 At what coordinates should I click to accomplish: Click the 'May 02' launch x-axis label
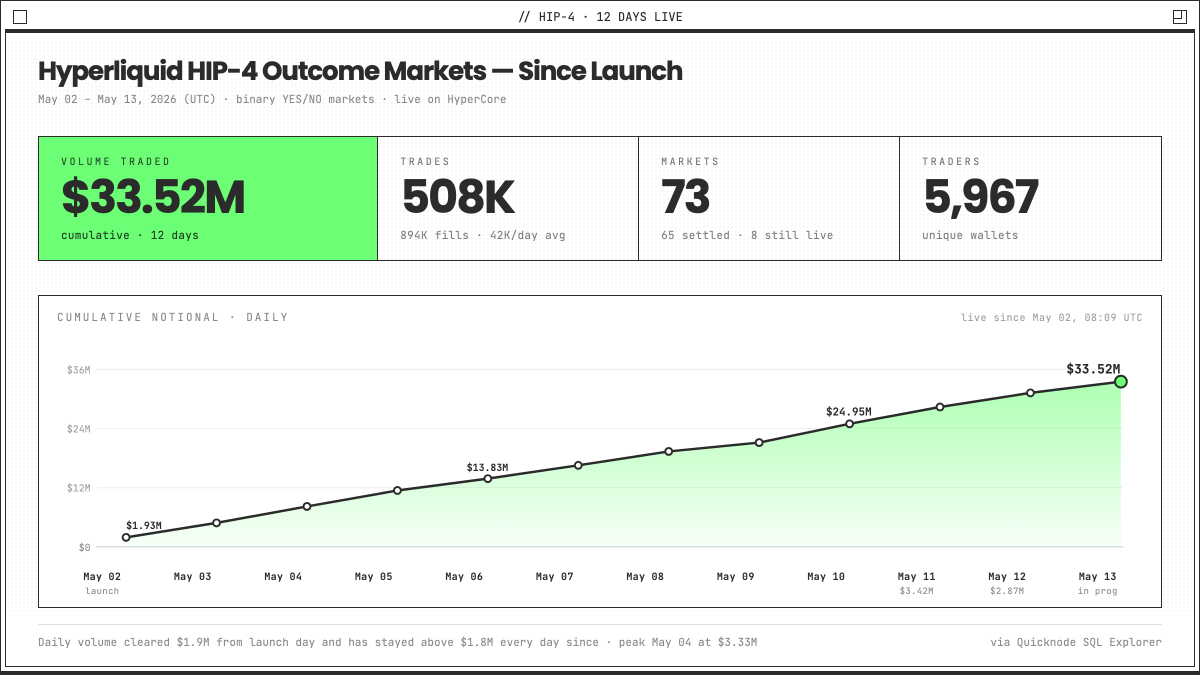click(x=102, y=577)
